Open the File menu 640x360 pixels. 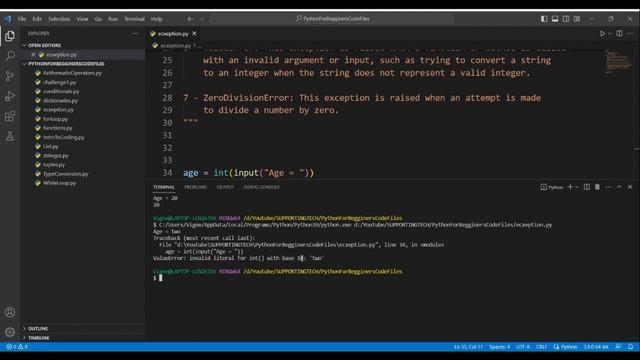[22, 19]
